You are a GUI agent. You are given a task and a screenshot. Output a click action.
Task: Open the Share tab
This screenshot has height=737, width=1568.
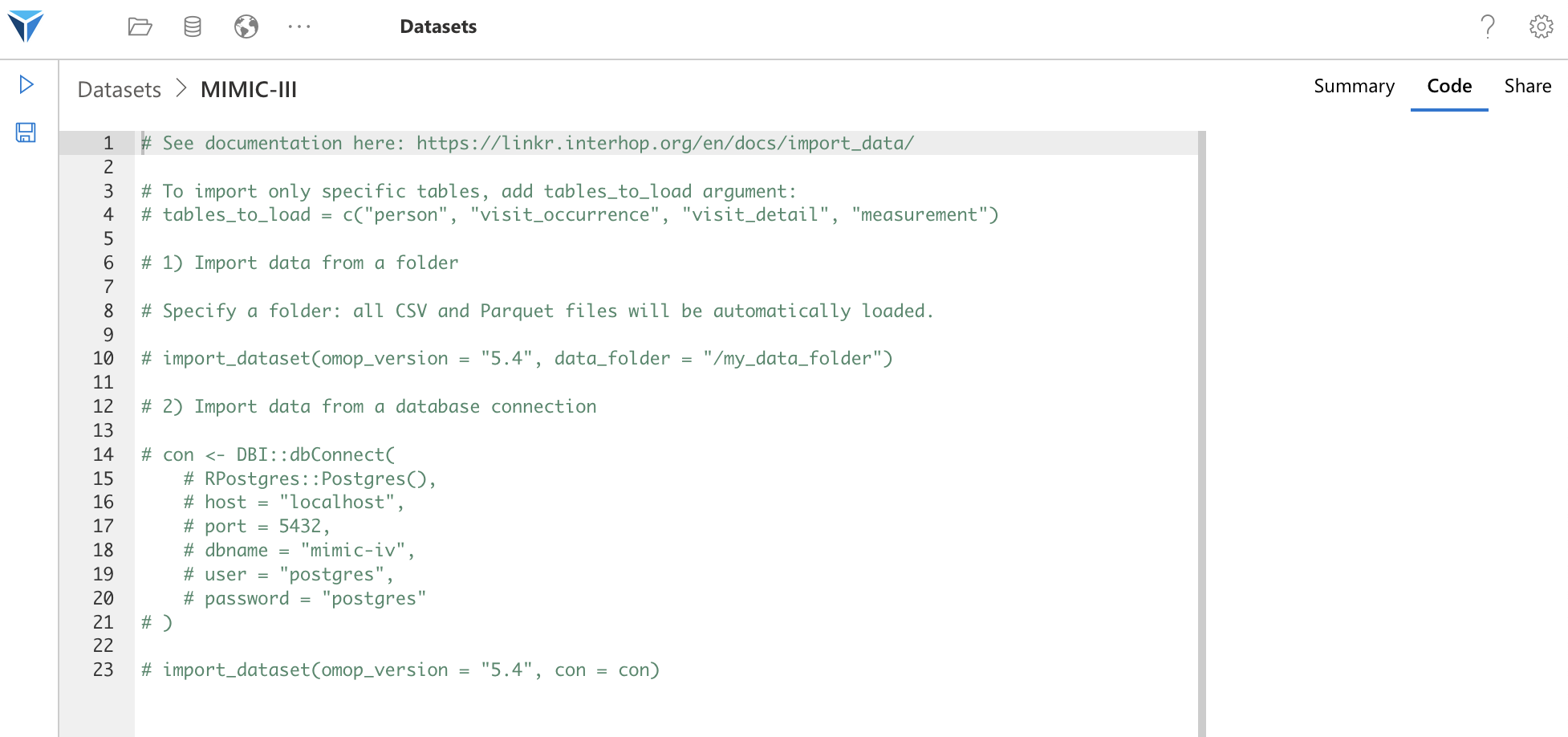(1527, 86)
